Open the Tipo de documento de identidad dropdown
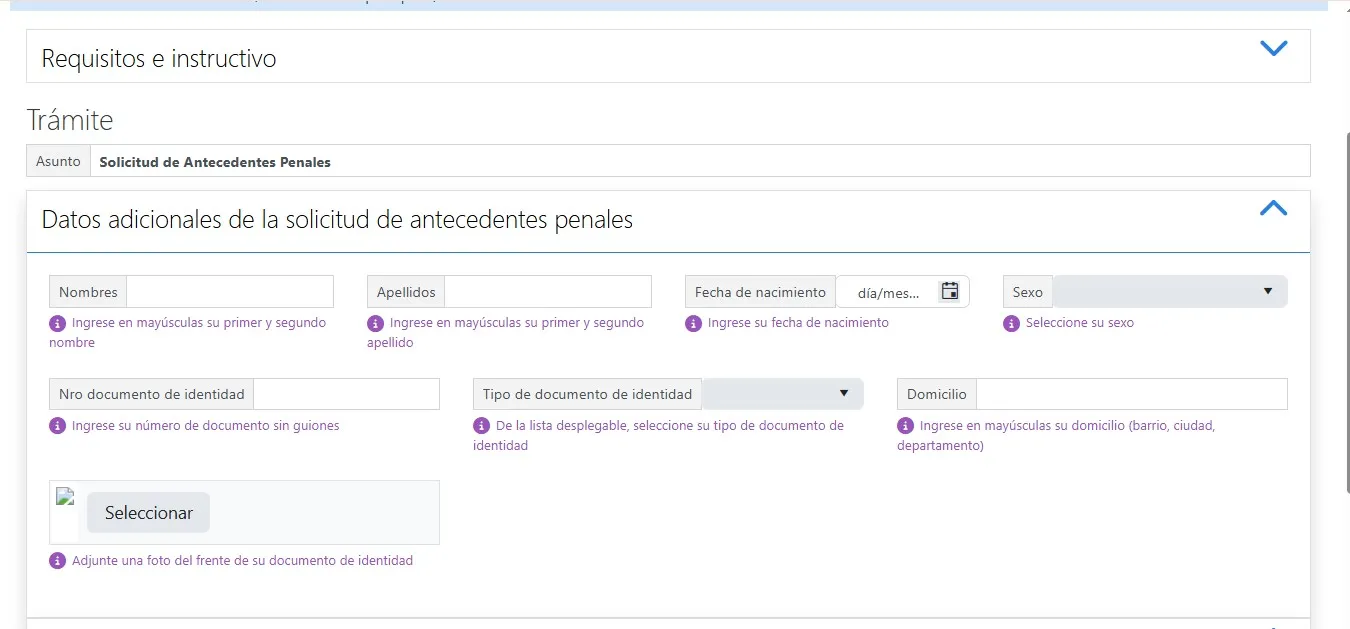This screenshot has width=1350, height=629. pos(783,394)
